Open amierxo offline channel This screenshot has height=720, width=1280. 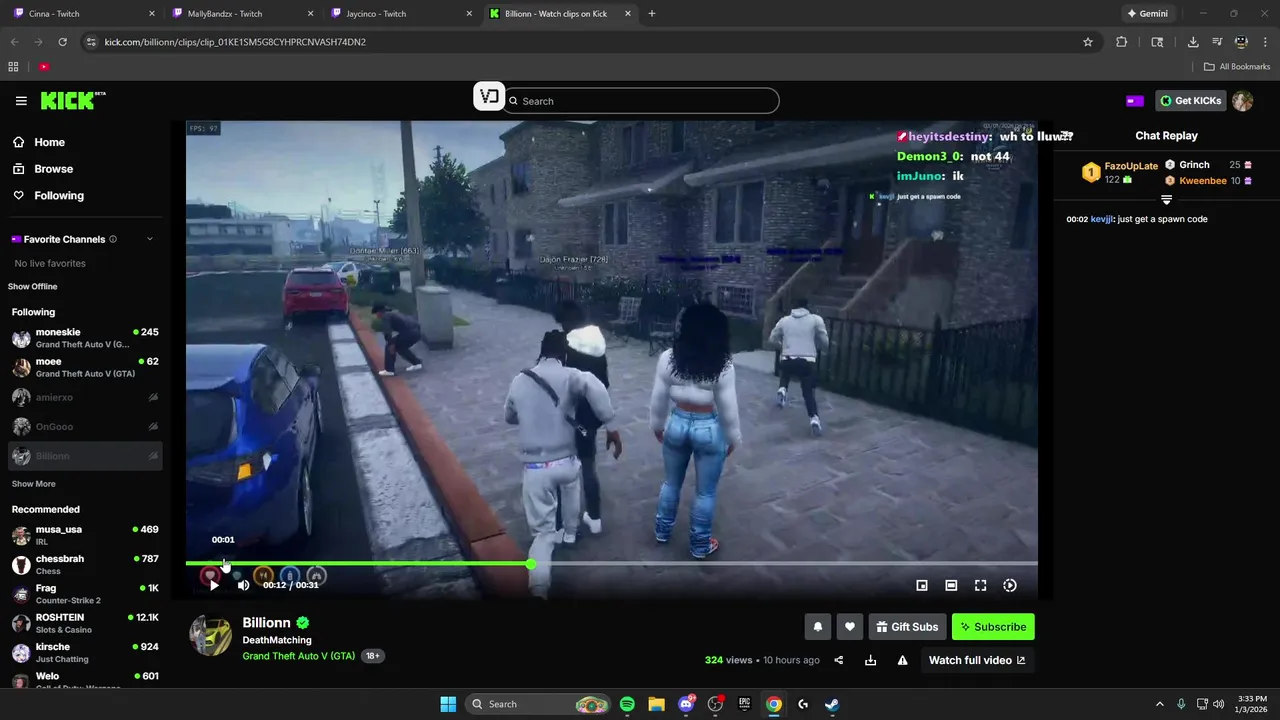[x=85, y=397]
